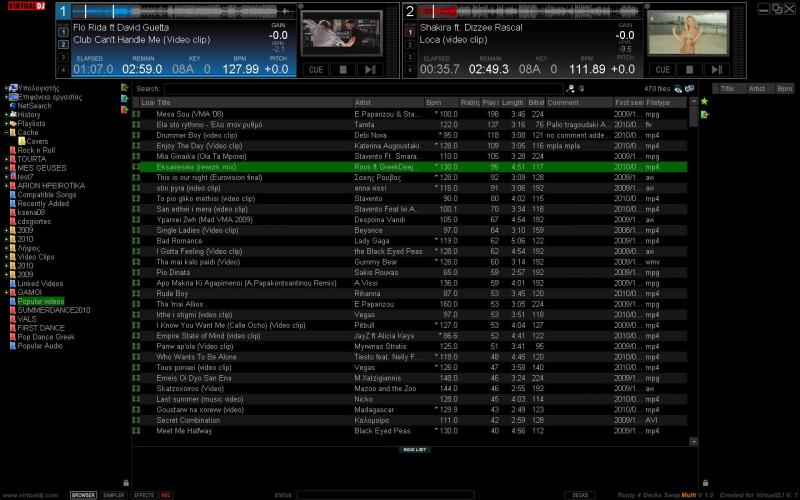This screenshot has width=800, height=500.
Task: Click the video icon of Meet Me Halfway row
Action: tap(136, 431)
